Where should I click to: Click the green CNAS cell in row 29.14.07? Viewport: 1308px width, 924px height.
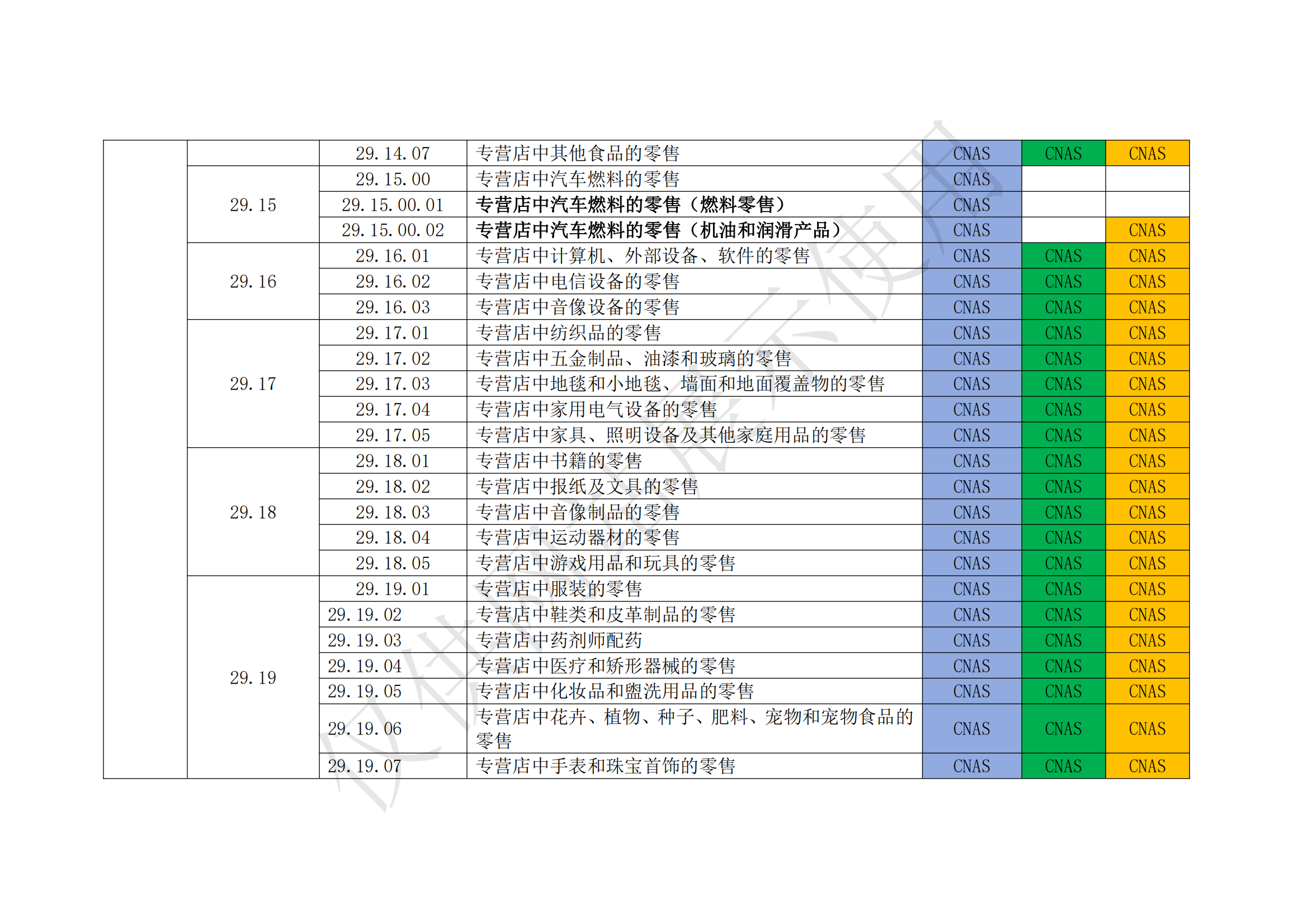tap(1064, 153)
